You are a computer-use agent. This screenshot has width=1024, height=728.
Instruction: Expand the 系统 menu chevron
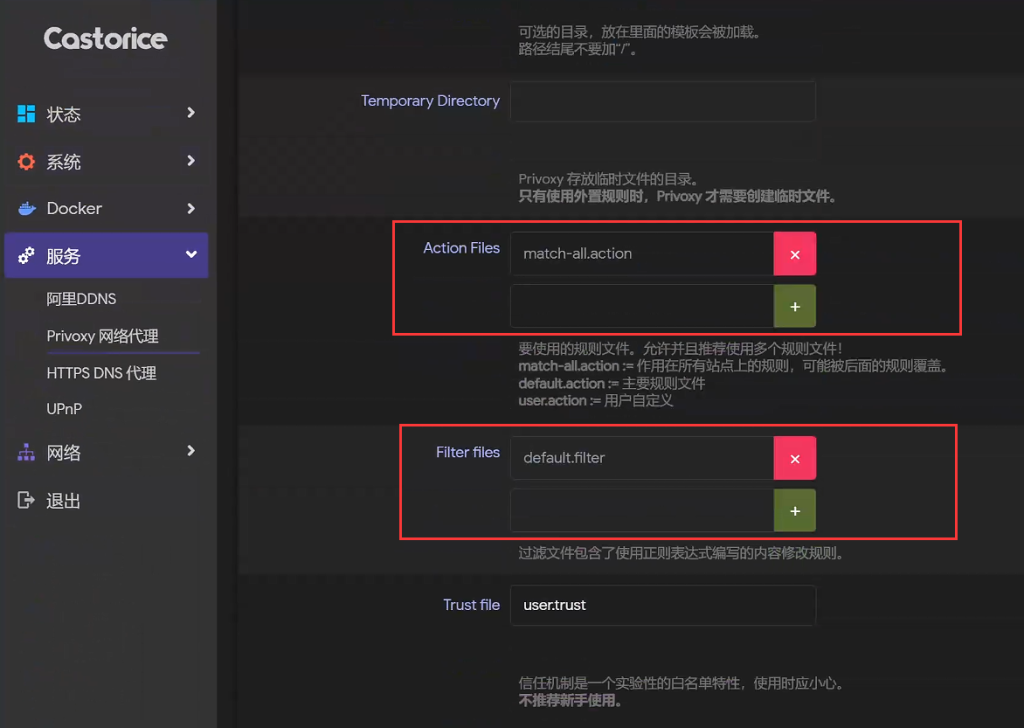190,160
